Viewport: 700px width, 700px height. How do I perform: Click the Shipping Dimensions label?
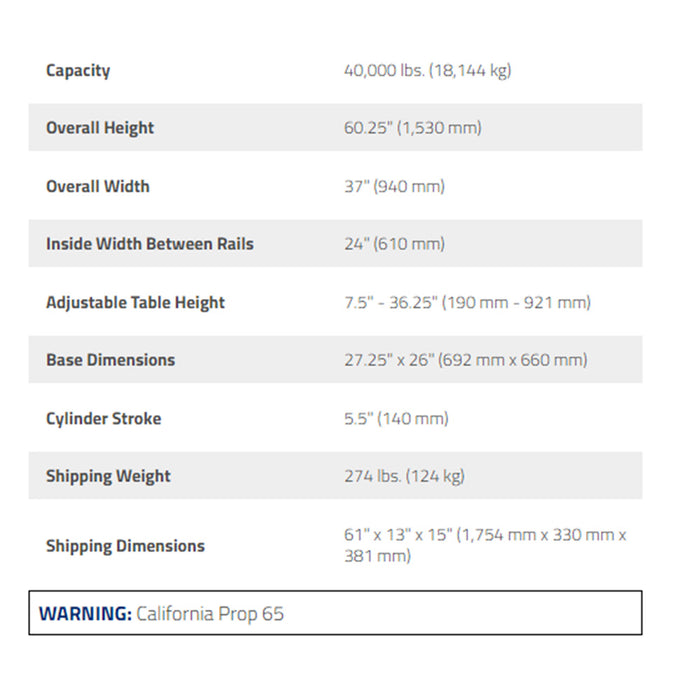125,546
